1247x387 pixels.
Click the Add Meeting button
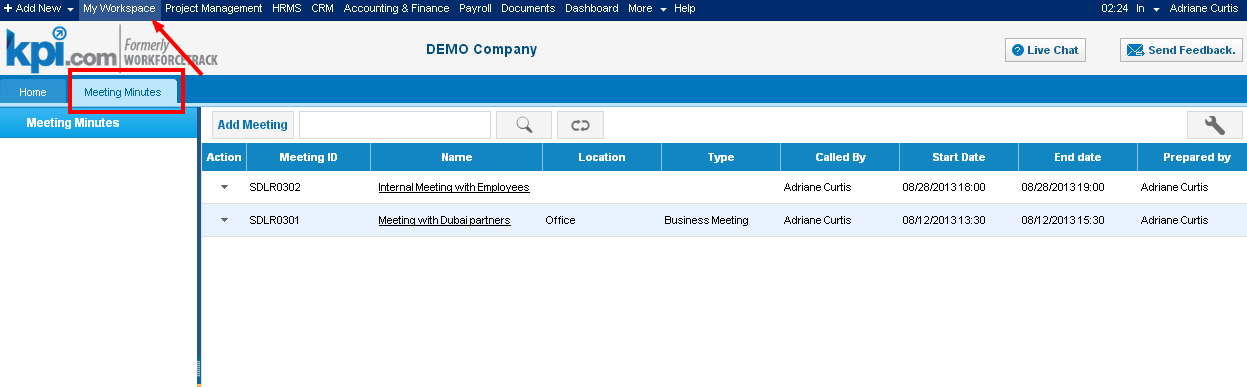click(252, 125)
